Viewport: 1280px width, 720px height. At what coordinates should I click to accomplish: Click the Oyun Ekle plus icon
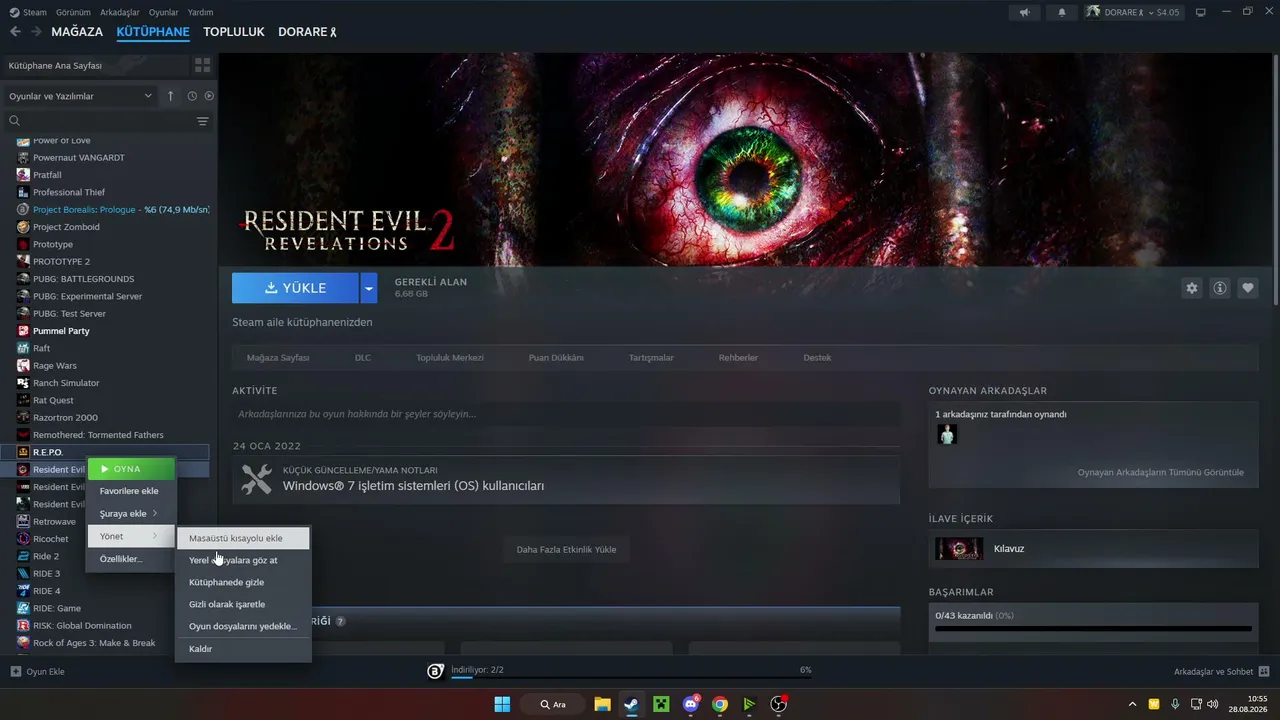tap(15, 671)
